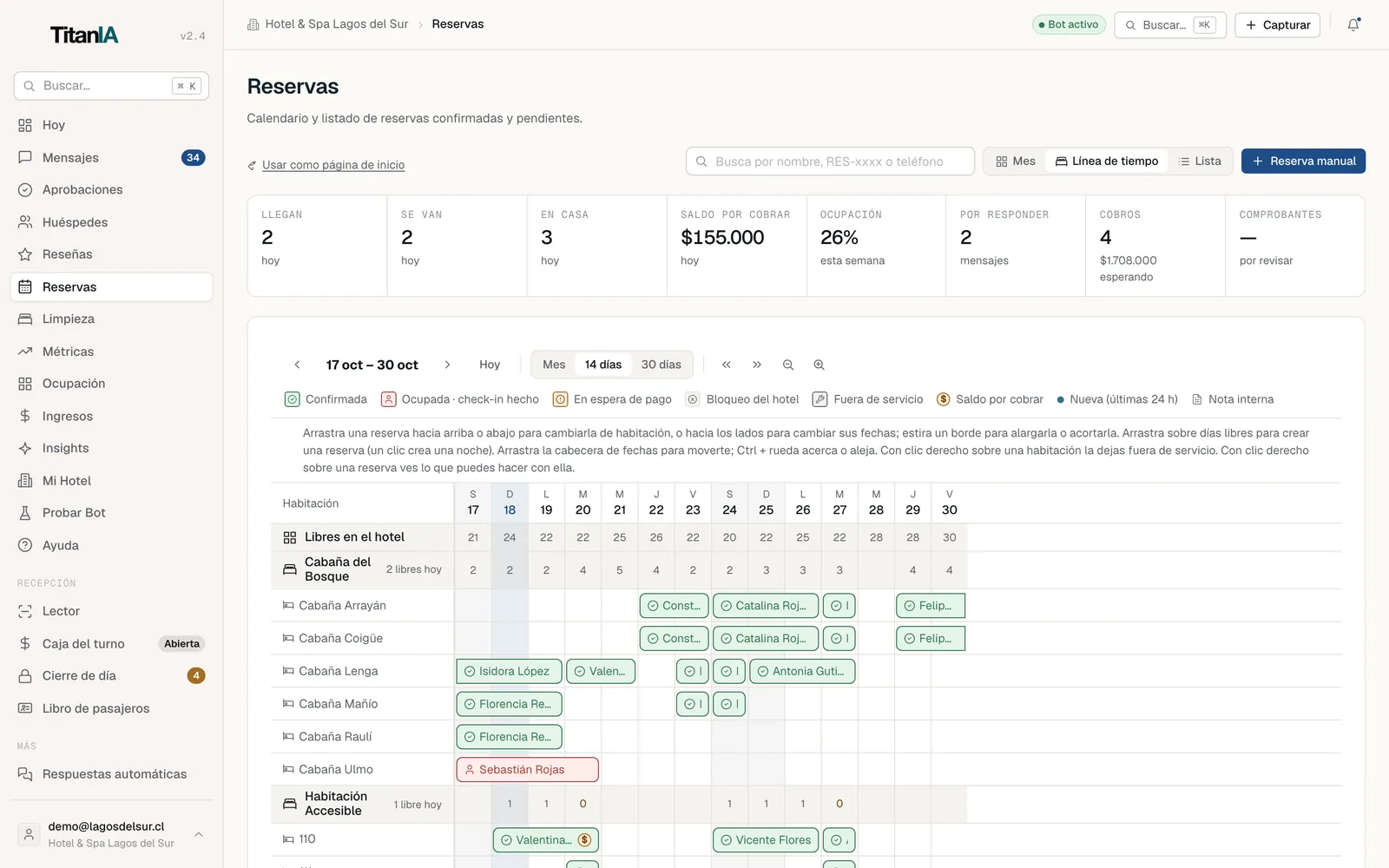Open Respuestas automáticas in sidebar
This screenshot has width=1389, height=868.
point(111,774)
